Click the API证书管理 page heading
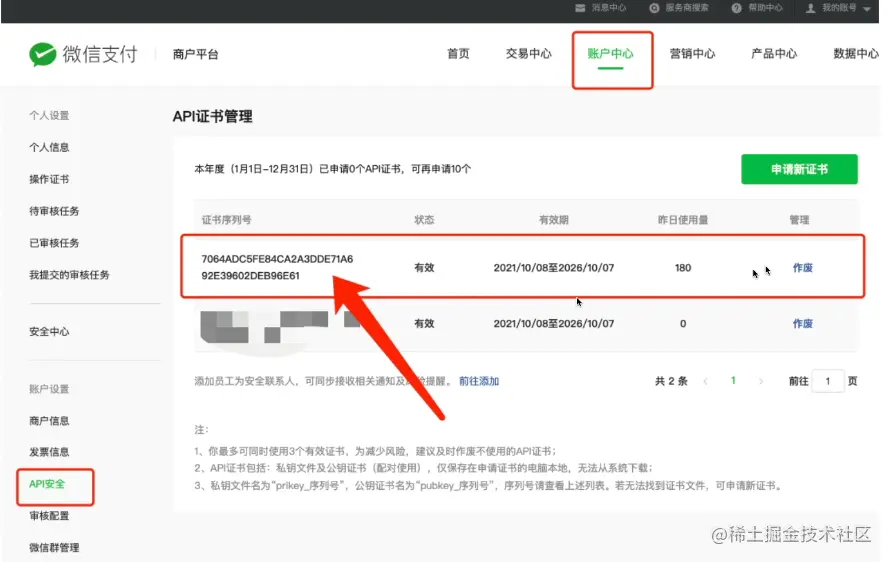Viewport: 889px width, 562px height. tap(213, 117)
